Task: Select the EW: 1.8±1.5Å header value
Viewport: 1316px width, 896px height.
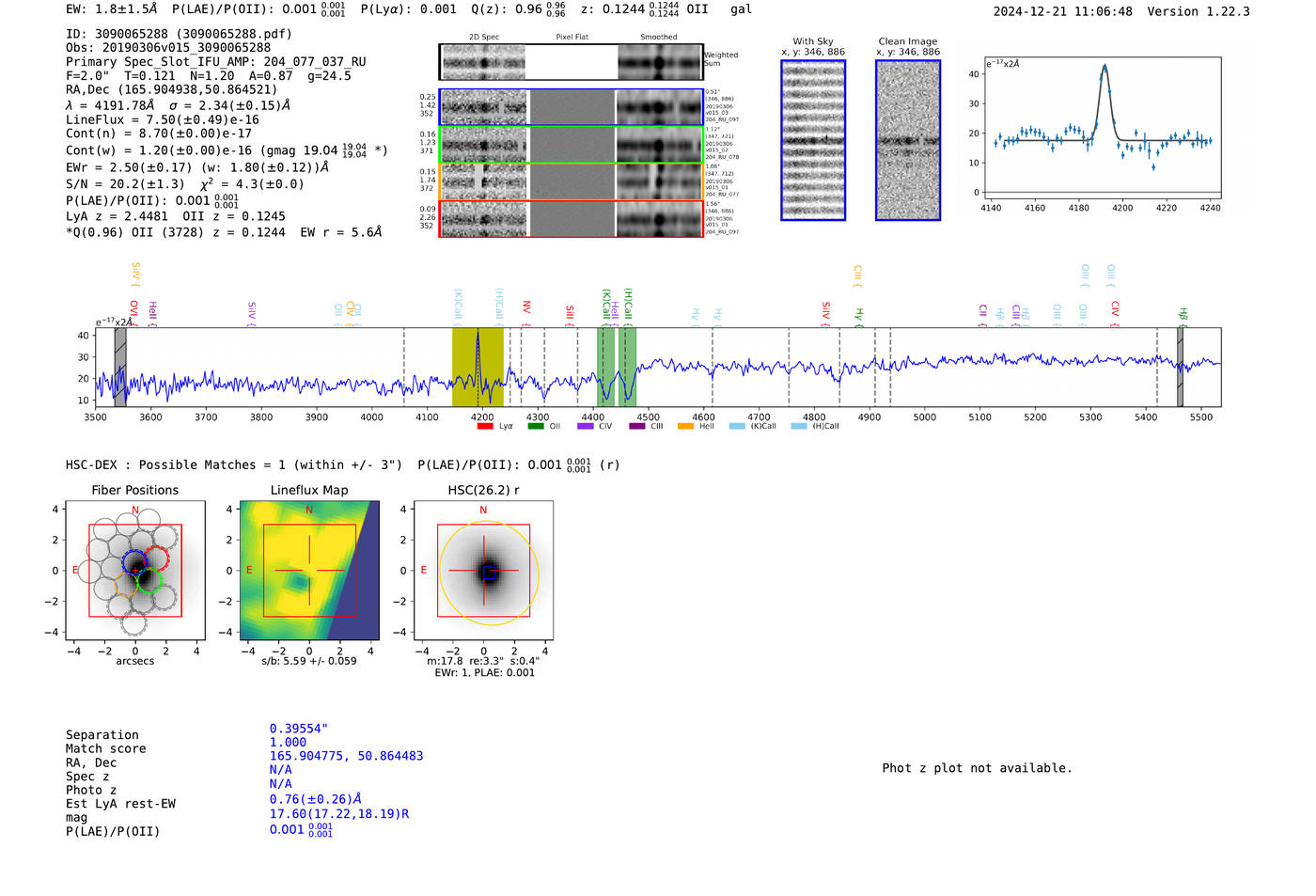Action: pyautogui.click(x=112, y=9)
